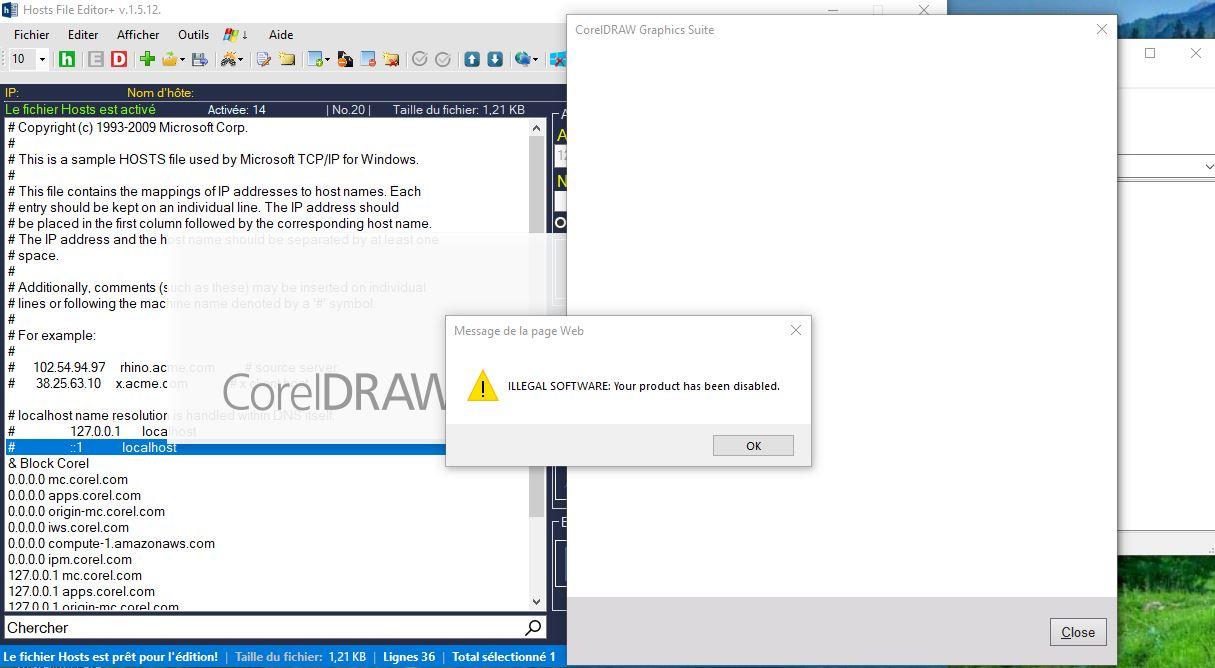Click the open folder toolbar icon
The height and width of the screenshot is (668, 1215).
169,59
